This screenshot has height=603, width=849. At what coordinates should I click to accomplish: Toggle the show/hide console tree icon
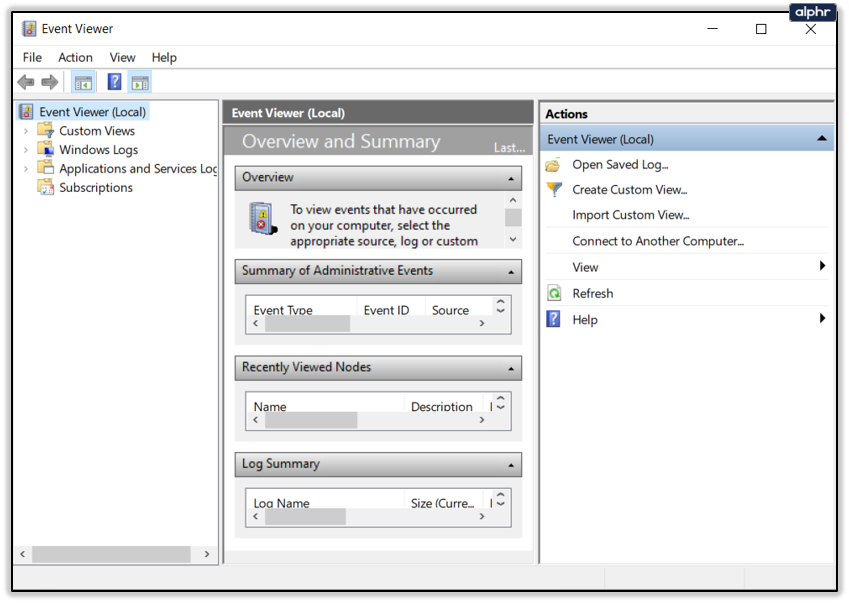[83, 83]
